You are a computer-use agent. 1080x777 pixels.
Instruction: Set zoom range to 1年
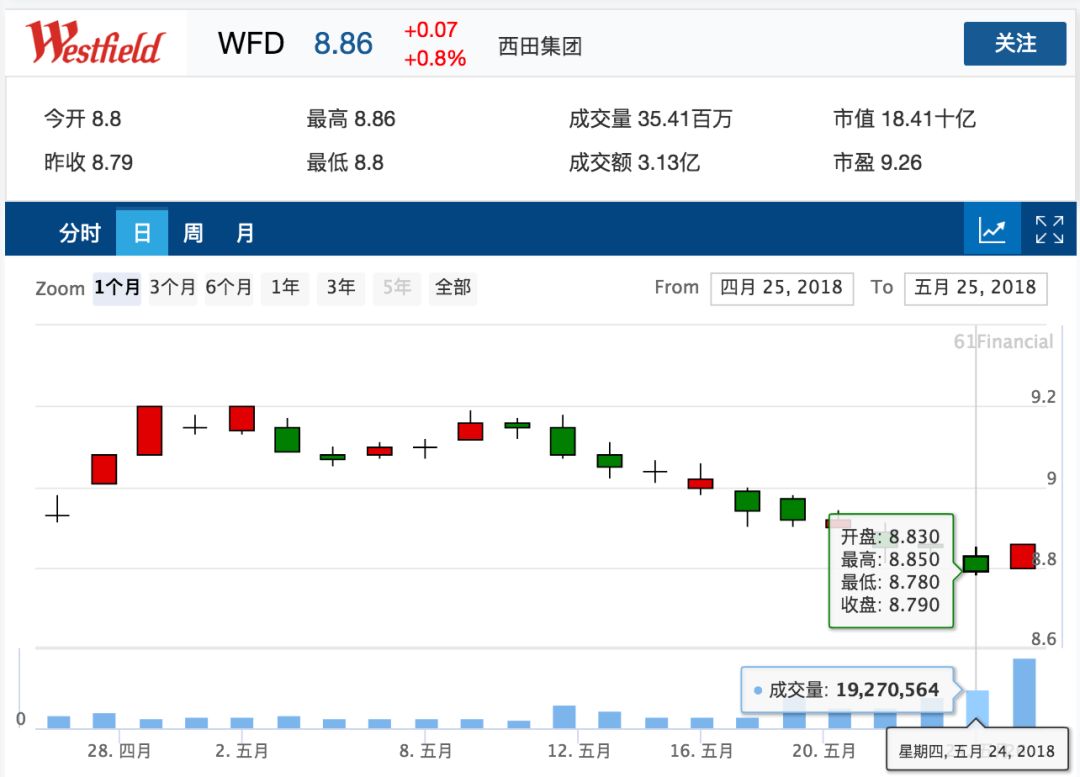(285, 287)
